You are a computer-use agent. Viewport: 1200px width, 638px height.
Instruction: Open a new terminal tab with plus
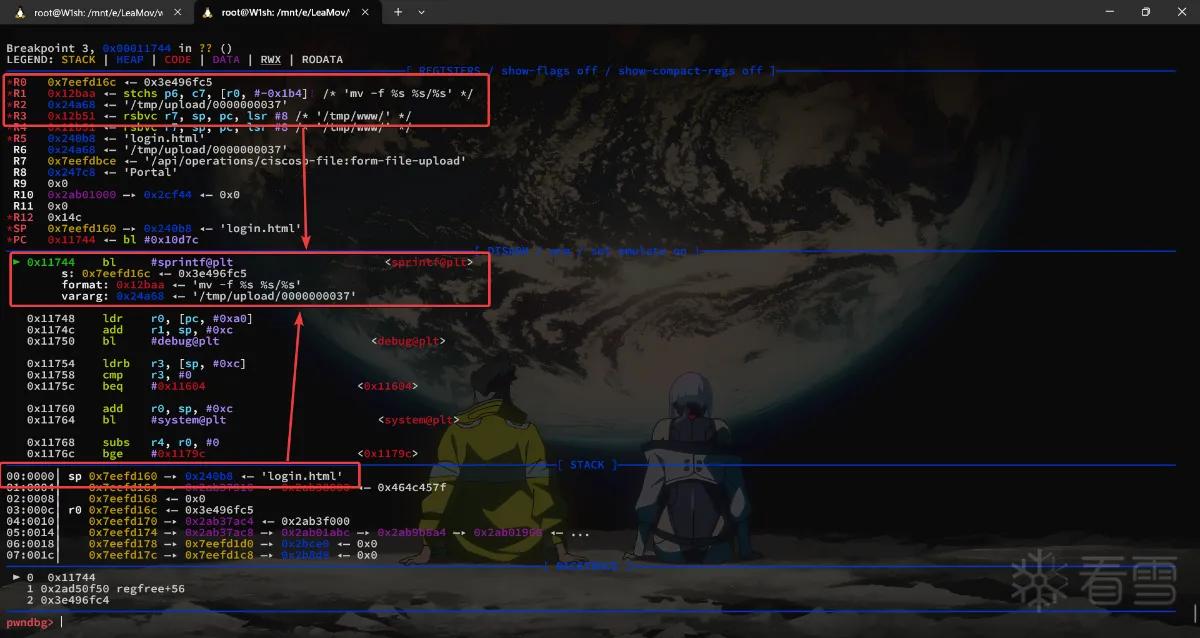tap(397, 12)
